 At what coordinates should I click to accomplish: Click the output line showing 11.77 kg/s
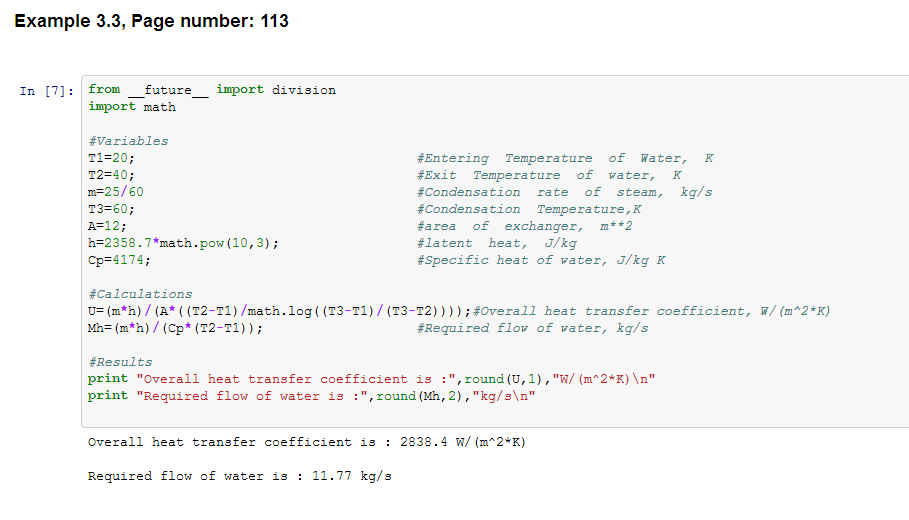point(240,476)
